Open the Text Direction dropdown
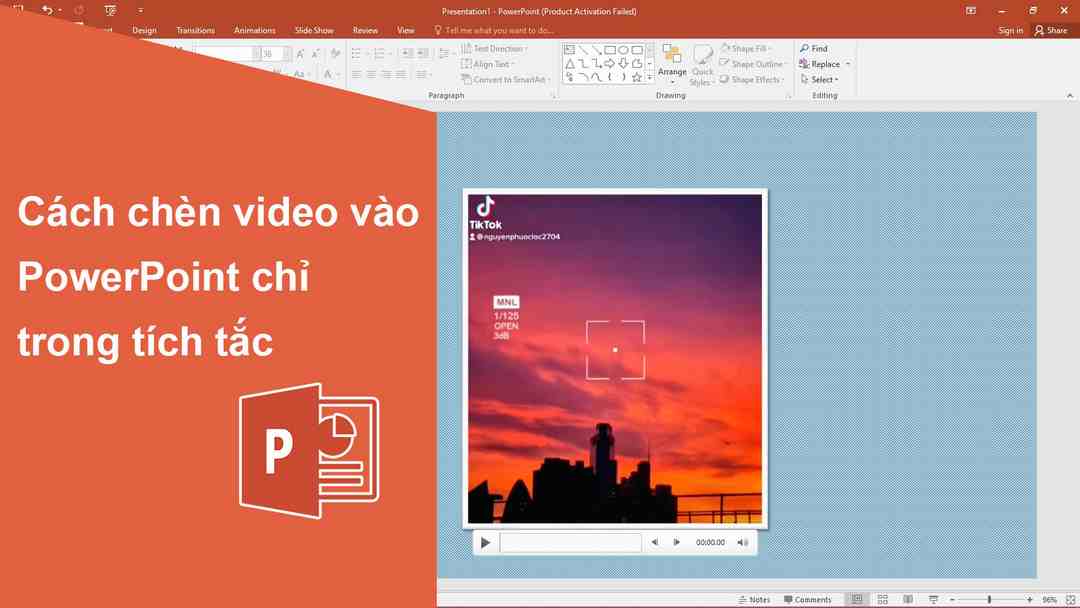The height and width of the screenshot is (608, 1080). [494, 49]
